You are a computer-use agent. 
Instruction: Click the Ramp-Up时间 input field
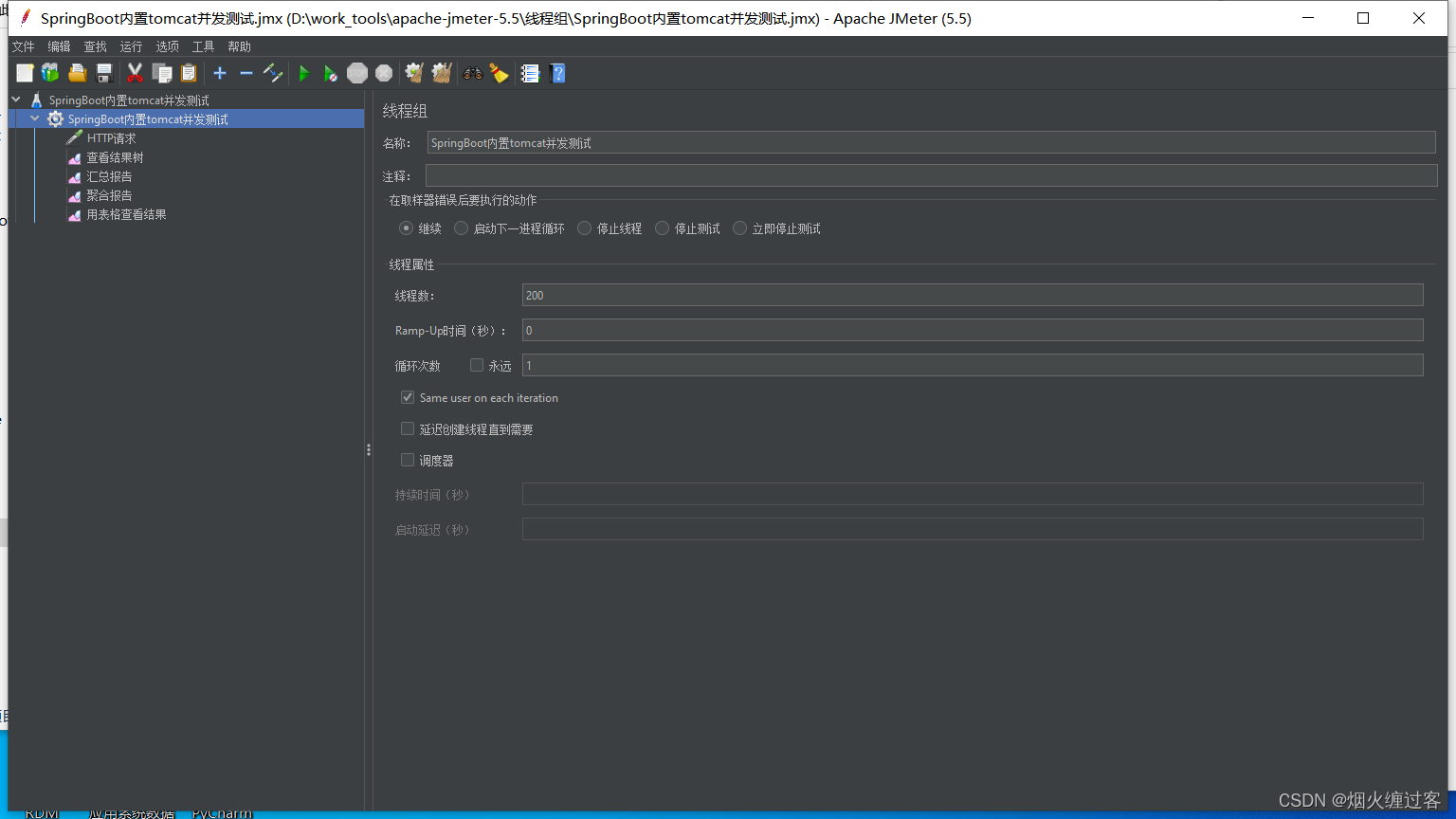(973, 330)
